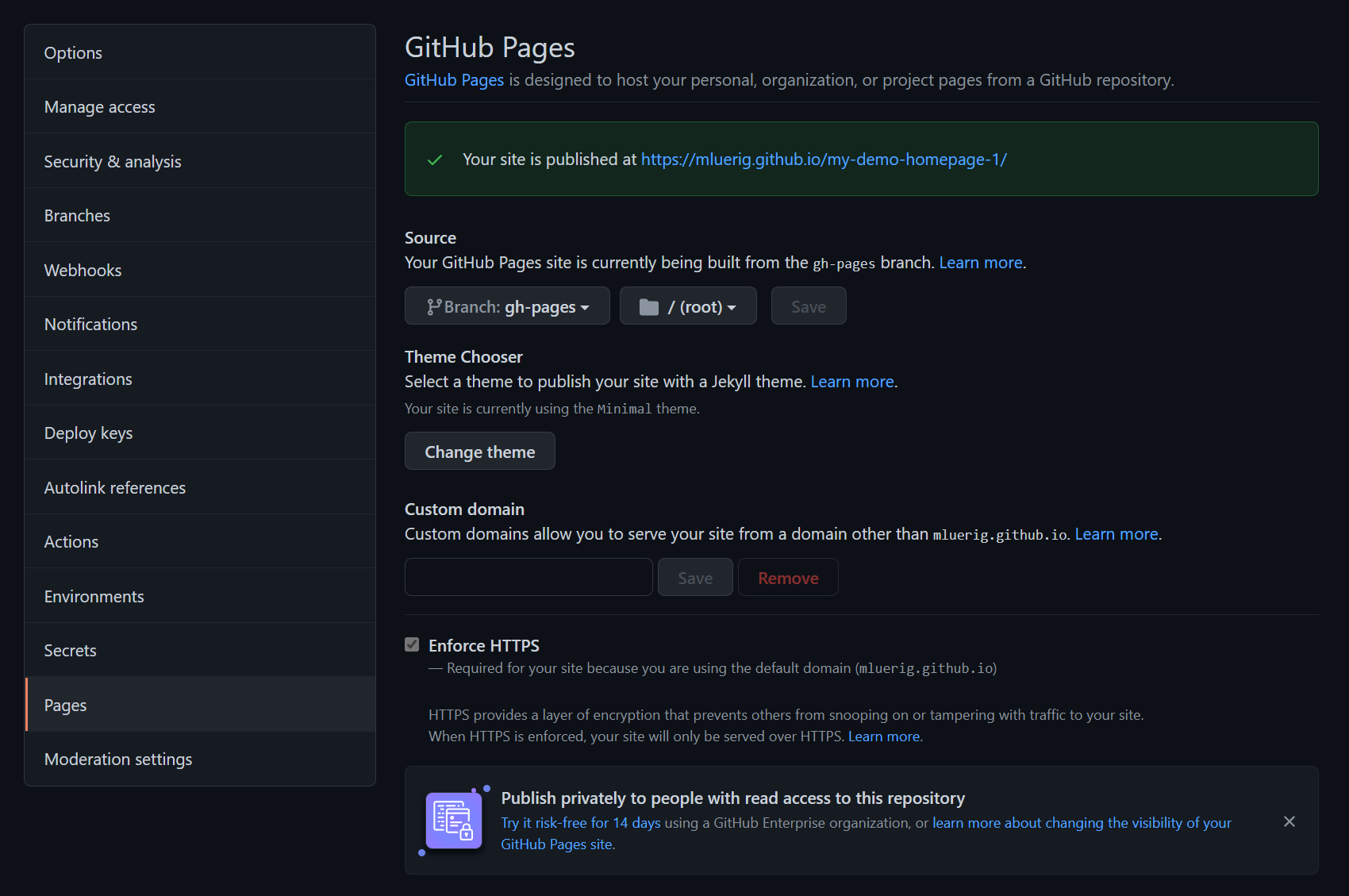Open Environments settings
Viewport: 1349px width, 896px height.
[x=200, y=596]
